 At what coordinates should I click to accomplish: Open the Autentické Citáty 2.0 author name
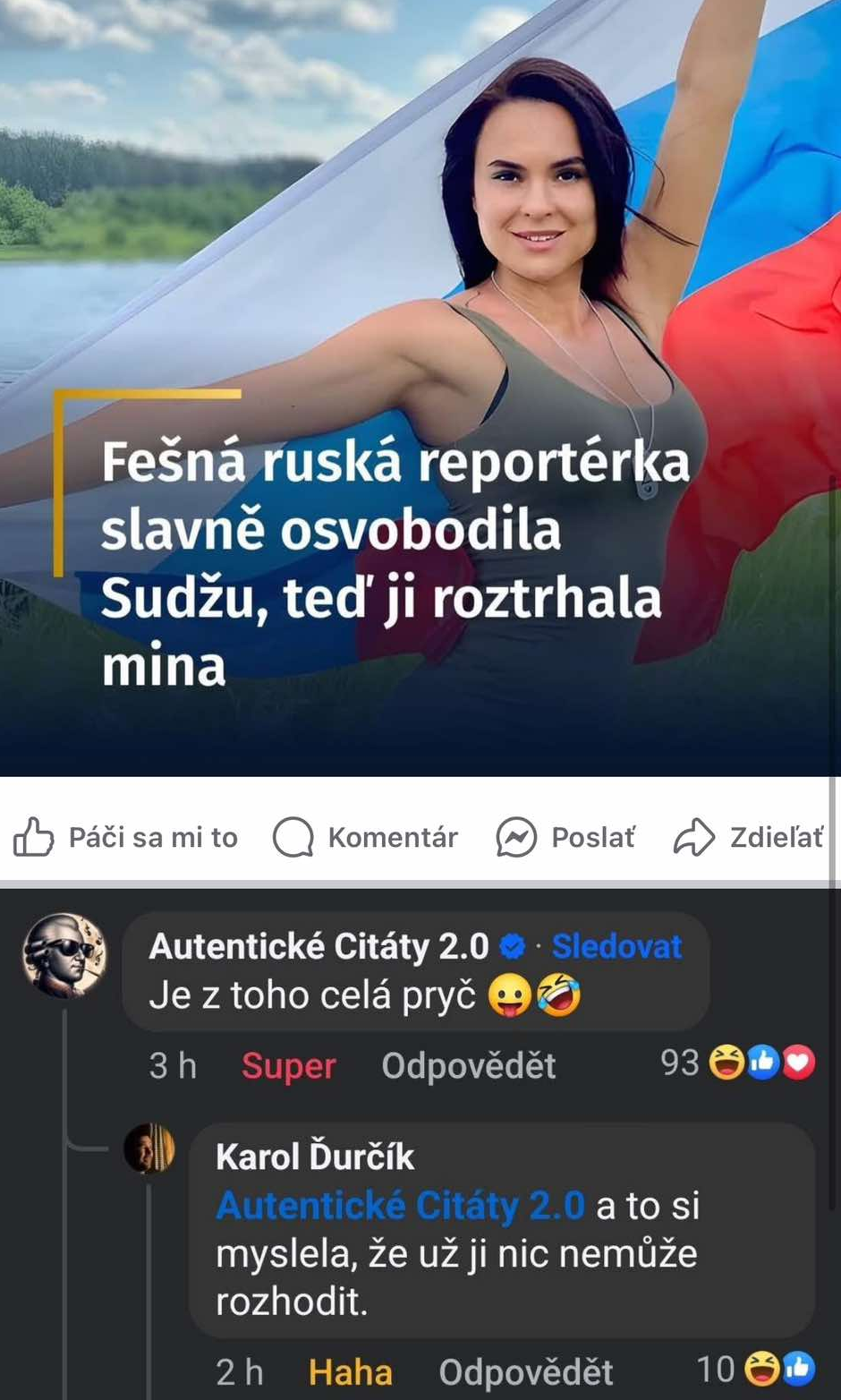tap(319, 946)
